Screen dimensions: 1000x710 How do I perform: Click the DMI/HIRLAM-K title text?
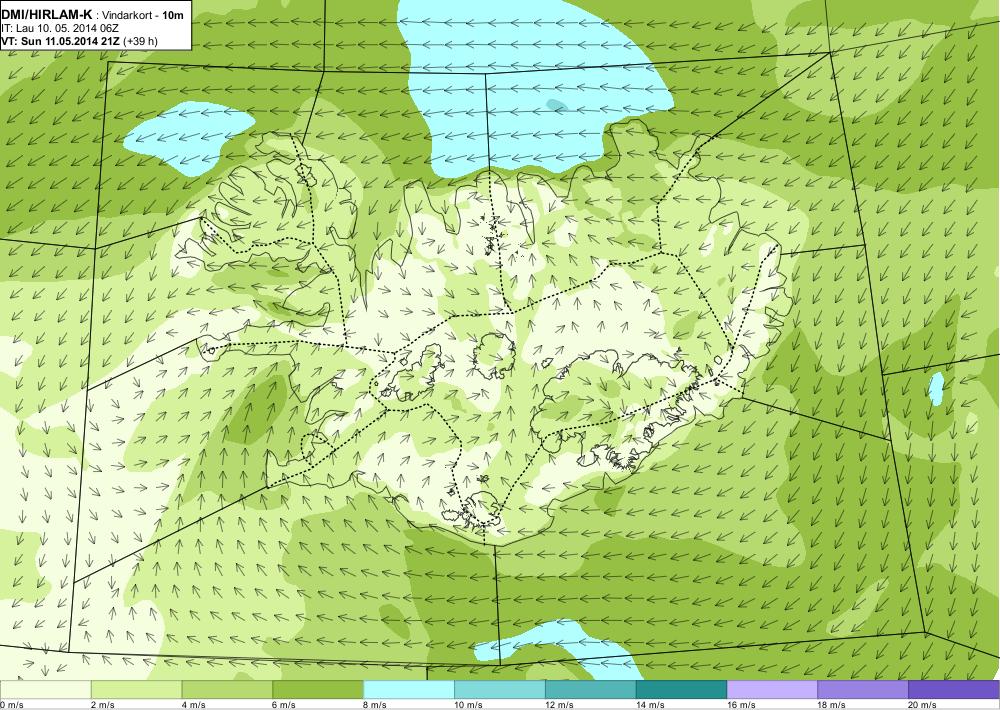point(47,16)
